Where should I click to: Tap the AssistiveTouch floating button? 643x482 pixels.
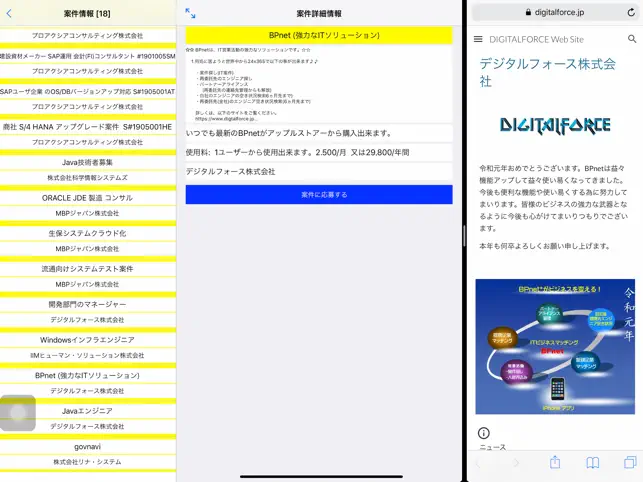pos(18,413)
